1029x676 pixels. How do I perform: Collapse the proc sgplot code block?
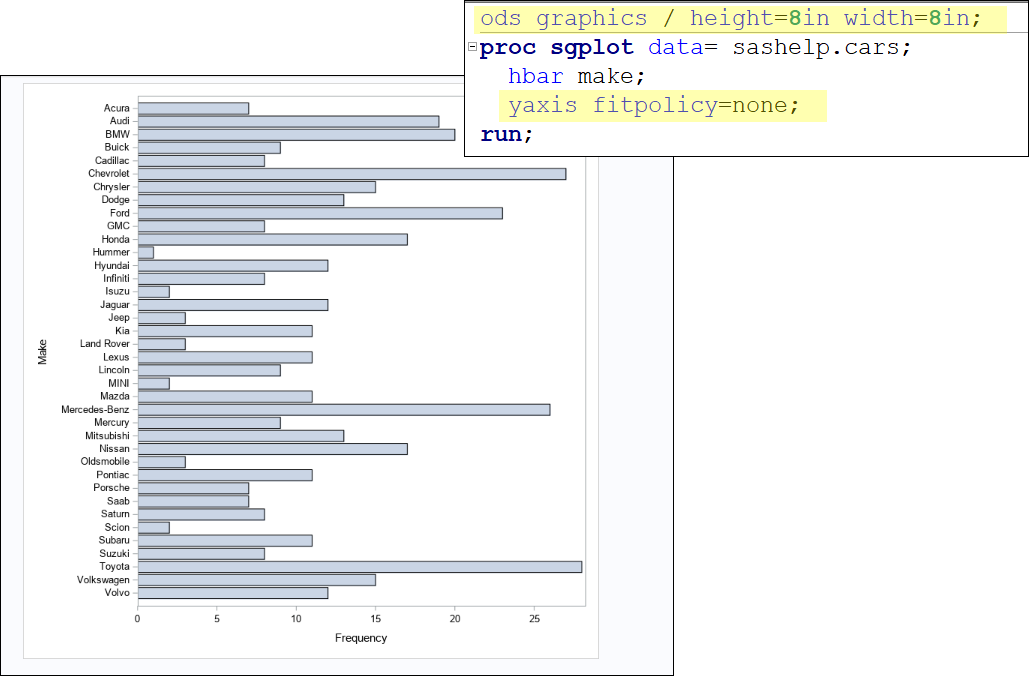[x=472, y=46]
